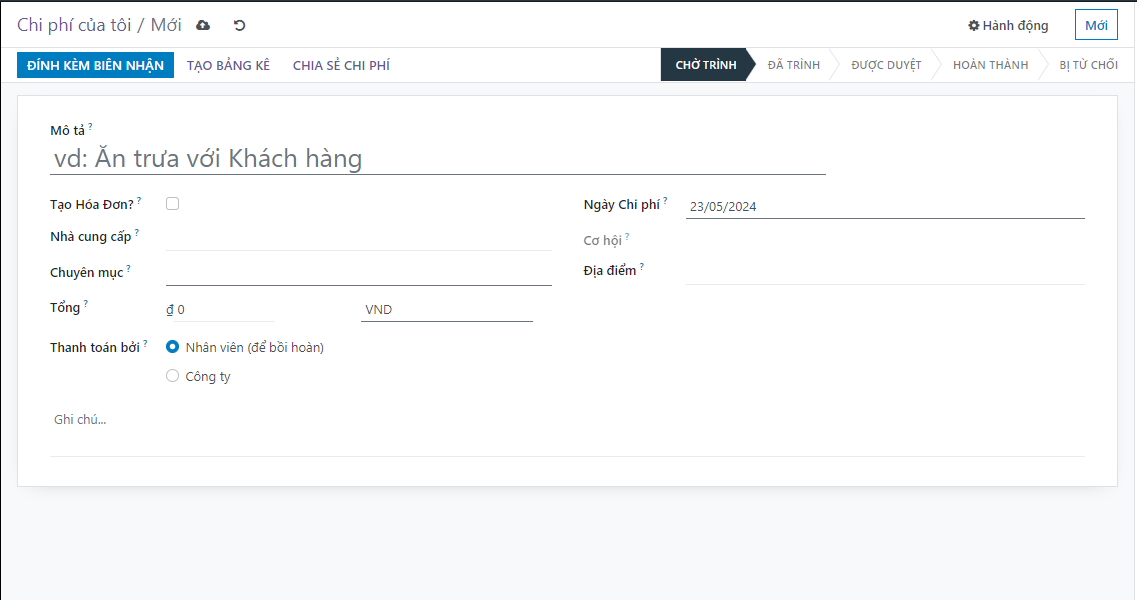This screenshot has width=1137, height=600.
Task: Select the BỊ TỪ CHỐI status stage
Action: tap(1088, 65)
